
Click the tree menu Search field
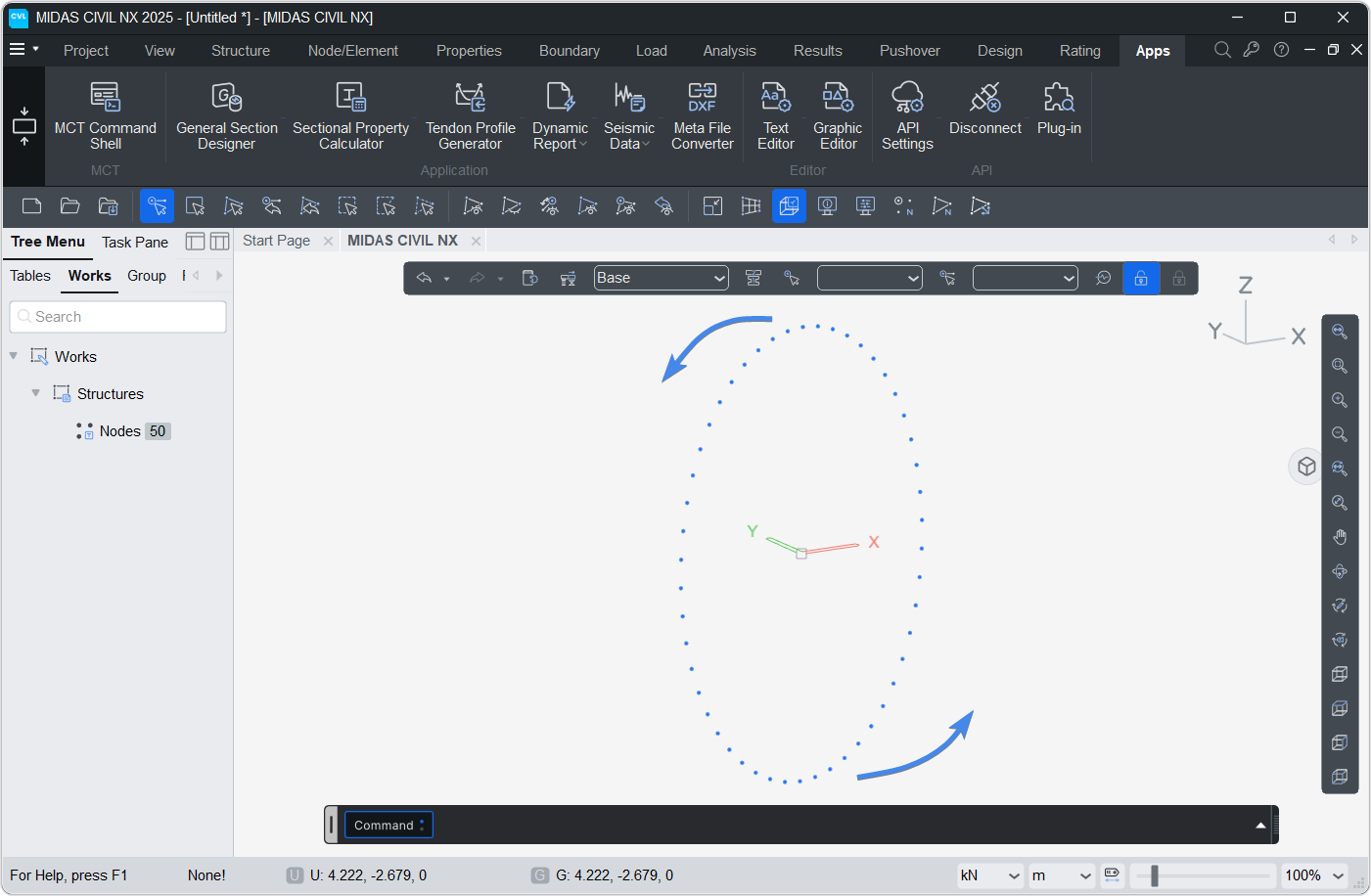(x=118, y=317)
